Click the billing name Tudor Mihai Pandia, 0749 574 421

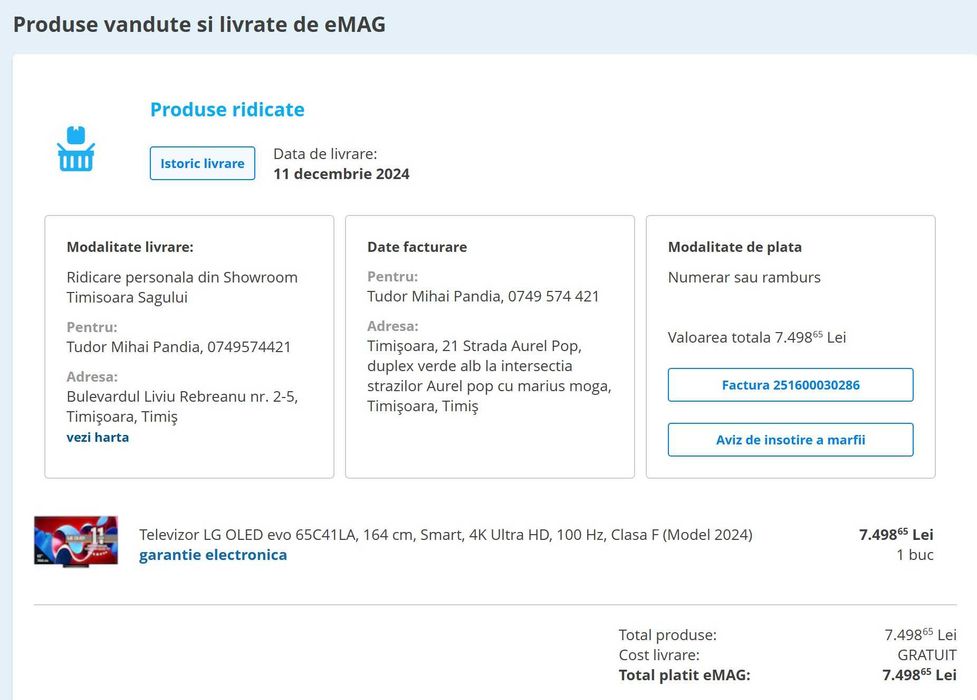click(483, 296)
